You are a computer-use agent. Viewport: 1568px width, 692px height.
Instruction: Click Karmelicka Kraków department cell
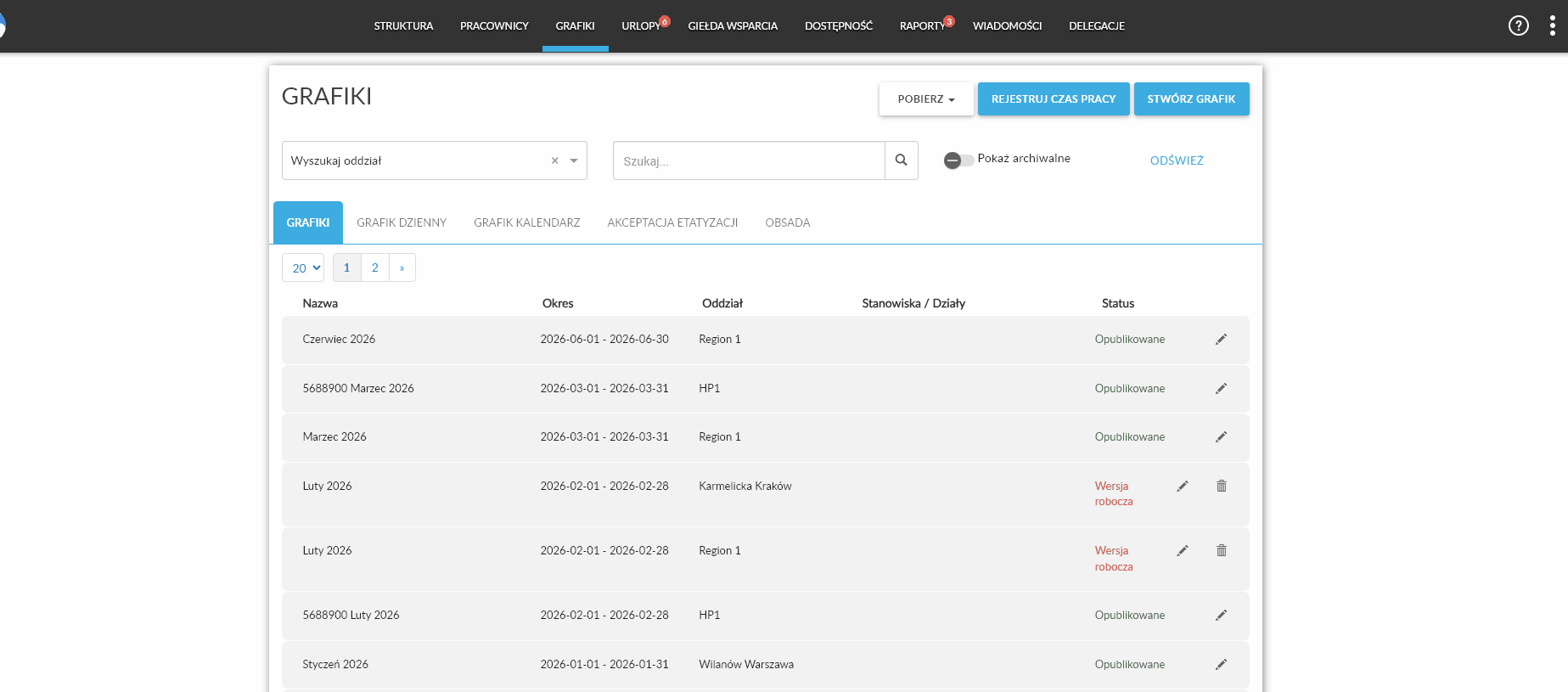tap(745, 487)
